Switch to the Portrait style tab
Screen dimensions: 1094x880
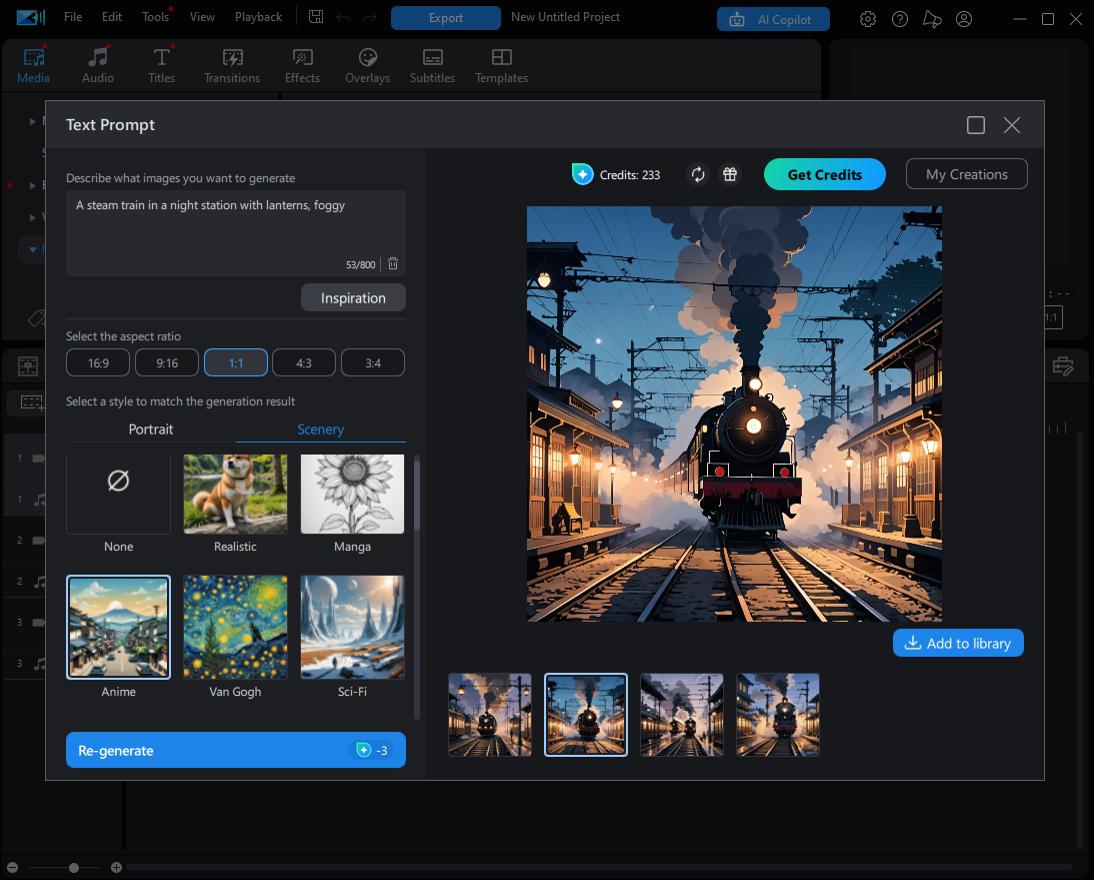pos(151,429)
